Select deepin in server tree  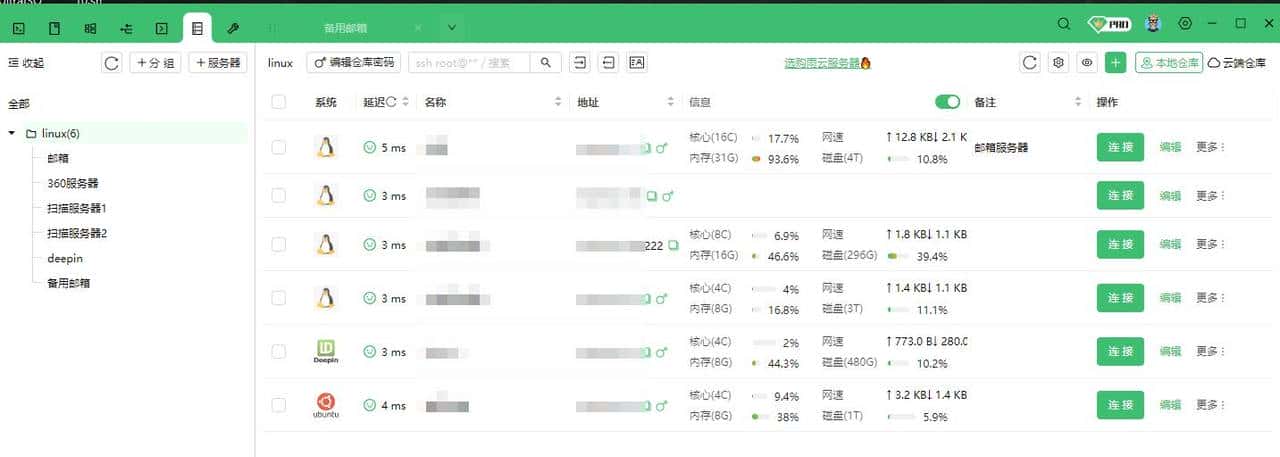coord(65,258)
